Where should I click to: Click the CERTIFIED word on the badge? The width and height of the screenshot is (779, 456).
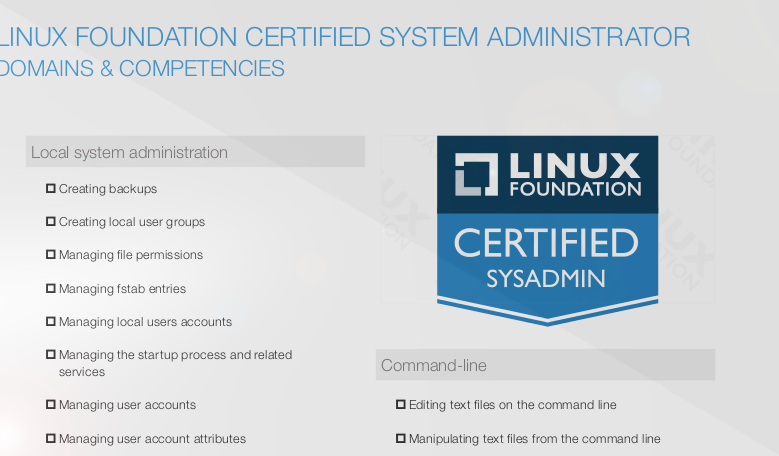point(546,242)
